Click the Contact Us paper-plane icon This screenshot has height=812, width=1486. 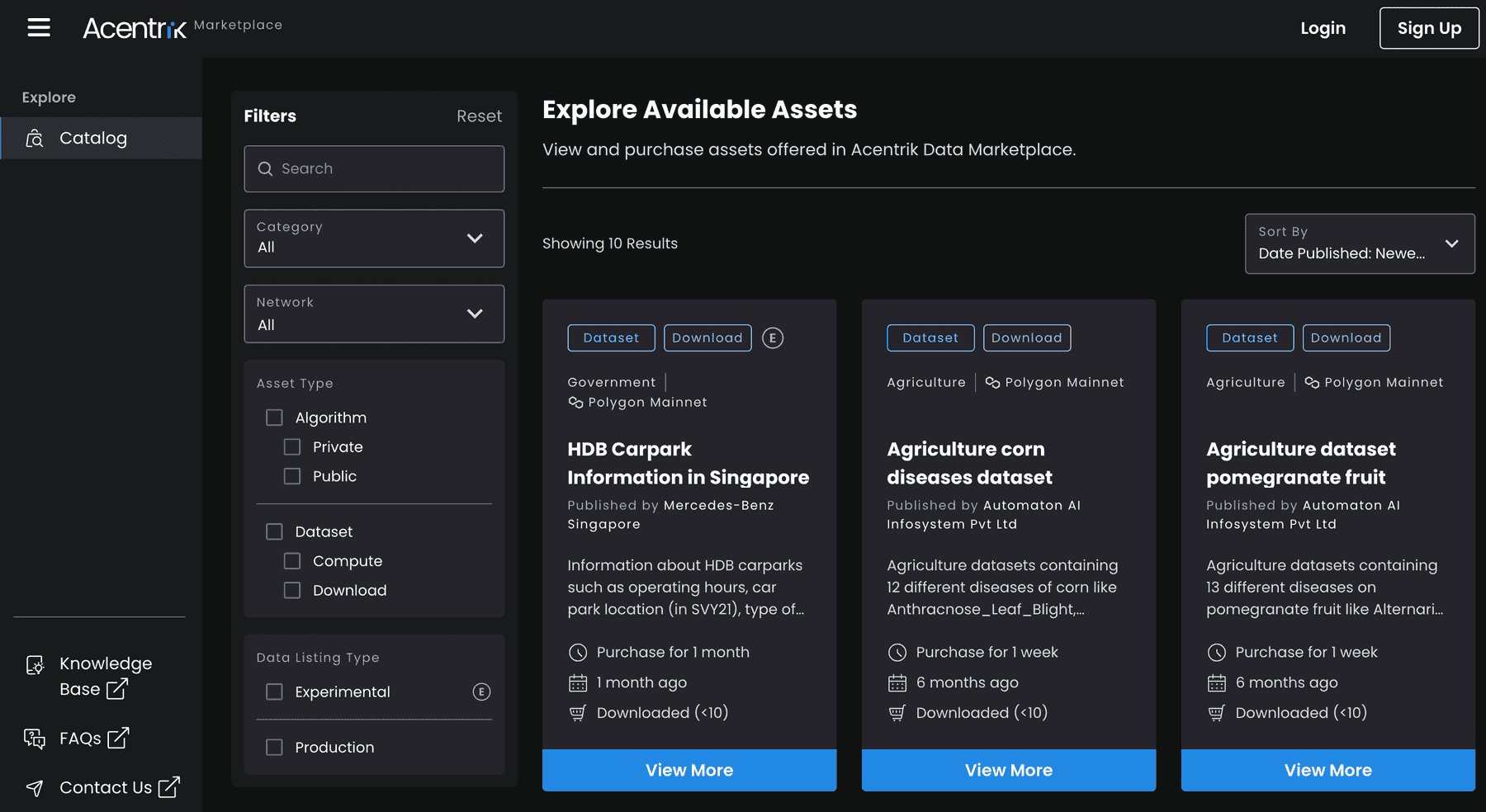(35, 788)
